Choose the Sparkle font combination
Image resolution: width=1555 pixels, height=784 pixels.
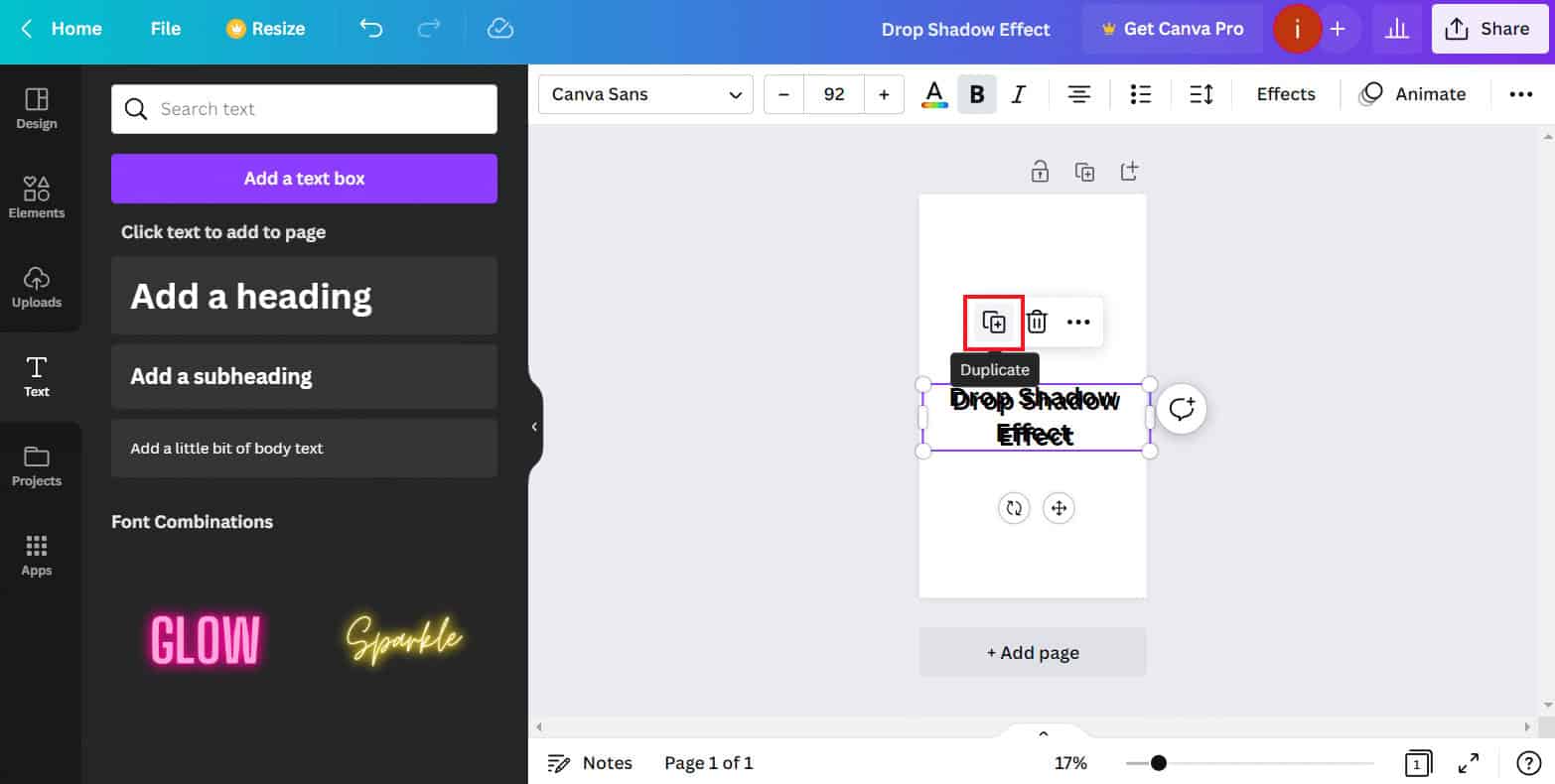pyautogui.click(x=403, y=638)
